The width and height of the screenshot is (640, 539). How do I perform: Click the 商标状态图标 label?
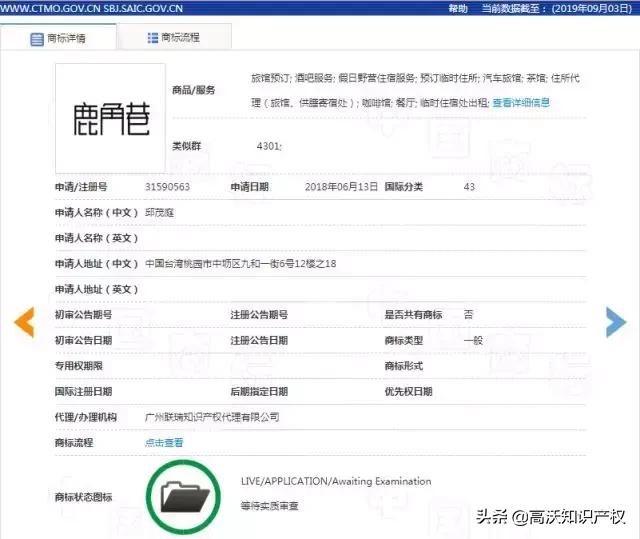(x=83, y=497)
